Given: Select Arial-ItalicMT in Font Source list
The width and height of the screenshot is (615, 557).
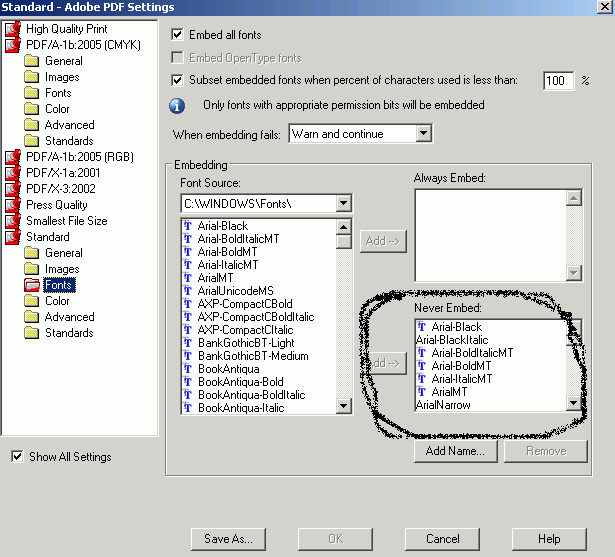Looking at the screenshot, I should click(x=228, y=265).
